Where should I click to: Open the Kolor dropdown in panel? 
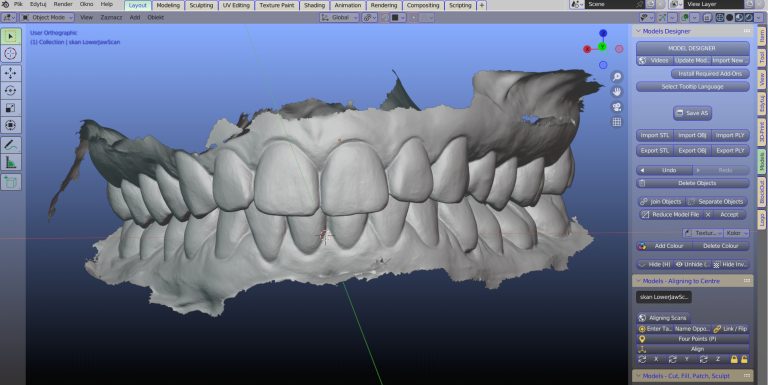737,233
